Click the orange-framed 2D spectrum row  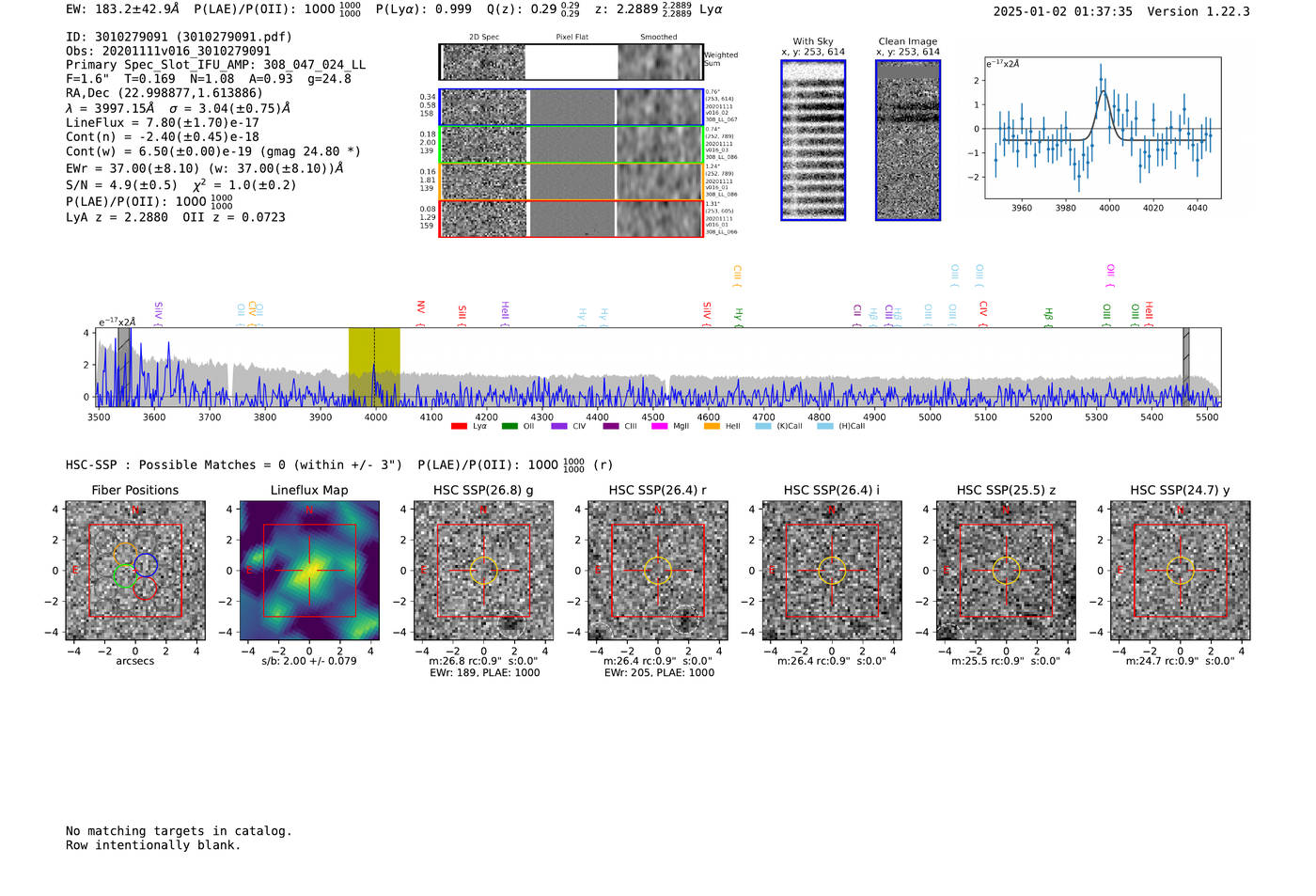click(x=571, y=181)
